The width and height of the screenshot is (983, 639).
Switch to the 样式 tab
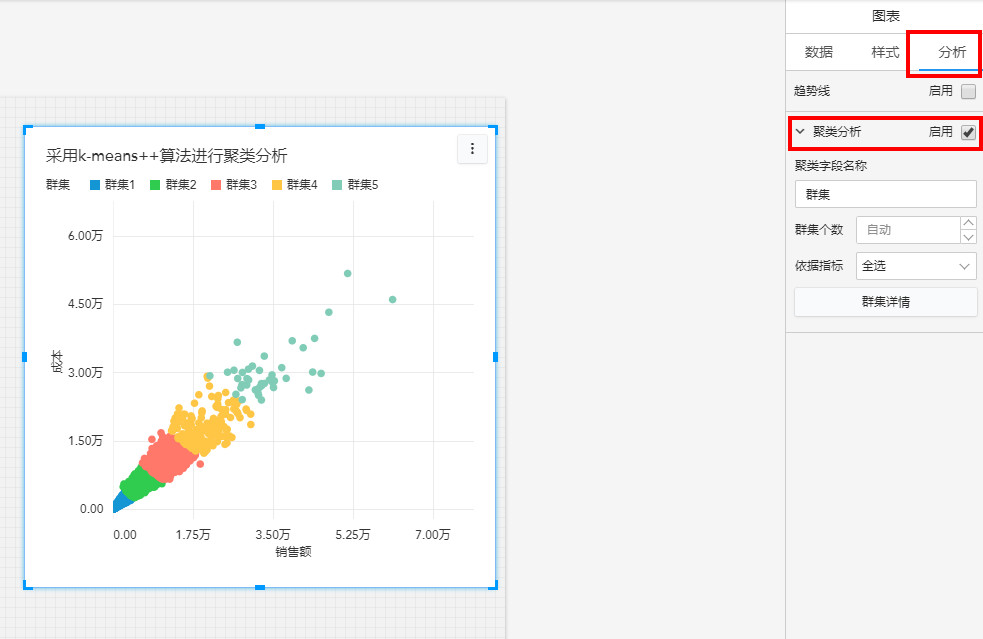tap(885, 52)
